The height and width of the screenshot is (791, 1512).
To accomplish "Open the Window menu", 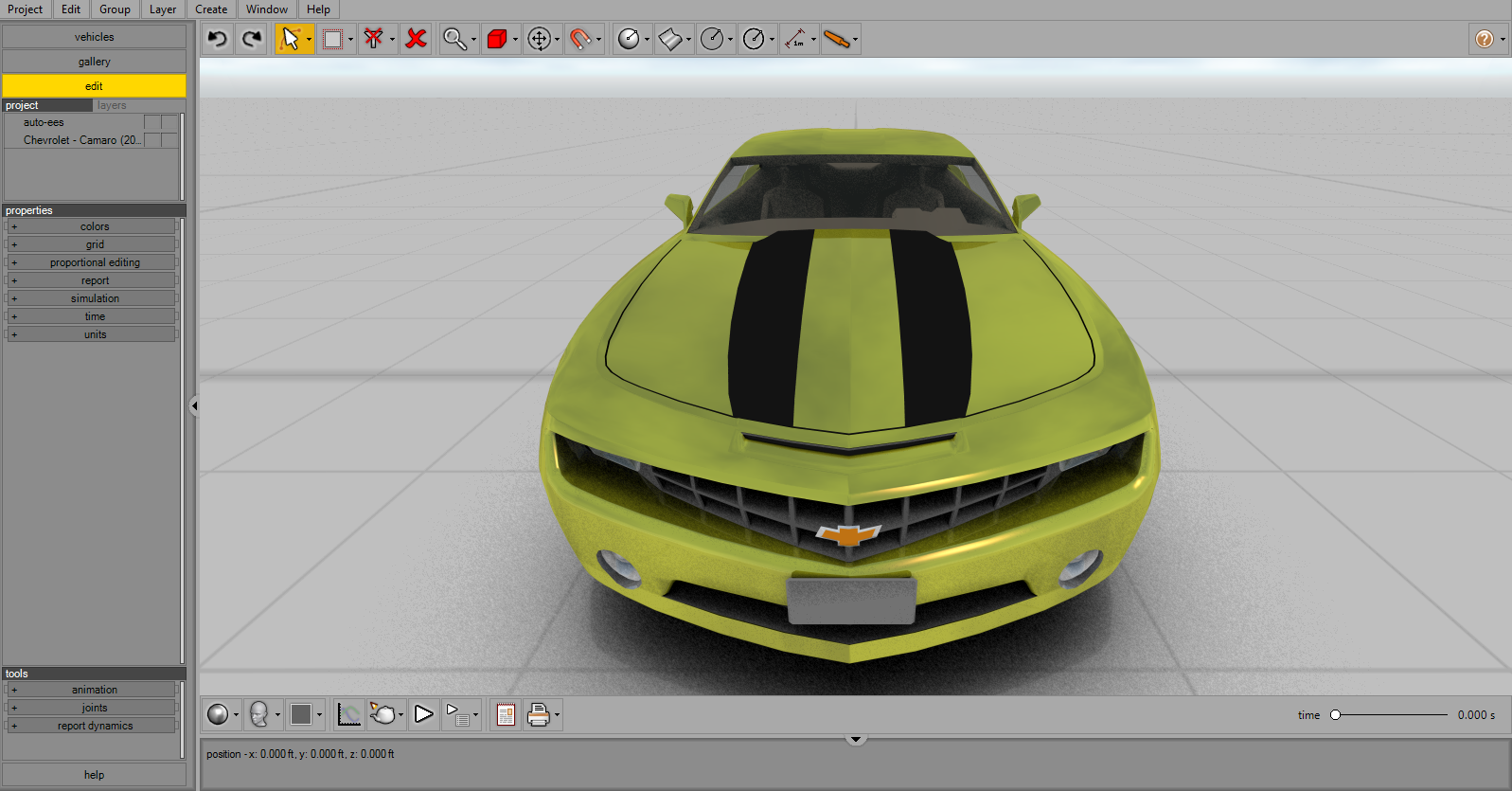I will point(267,9).
